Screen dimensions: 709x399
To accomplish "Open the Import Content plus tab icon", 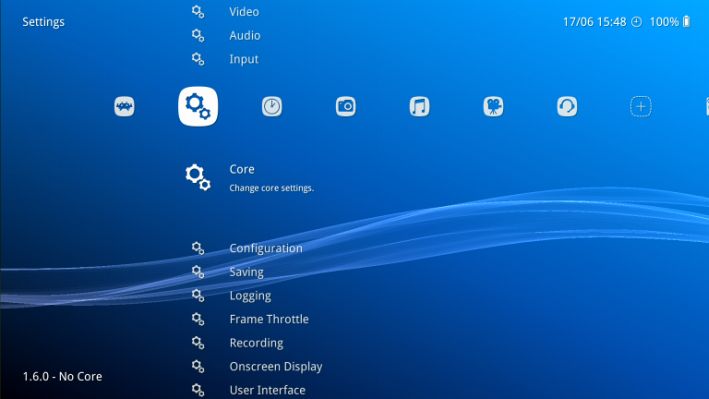I will tap(641, 107).
